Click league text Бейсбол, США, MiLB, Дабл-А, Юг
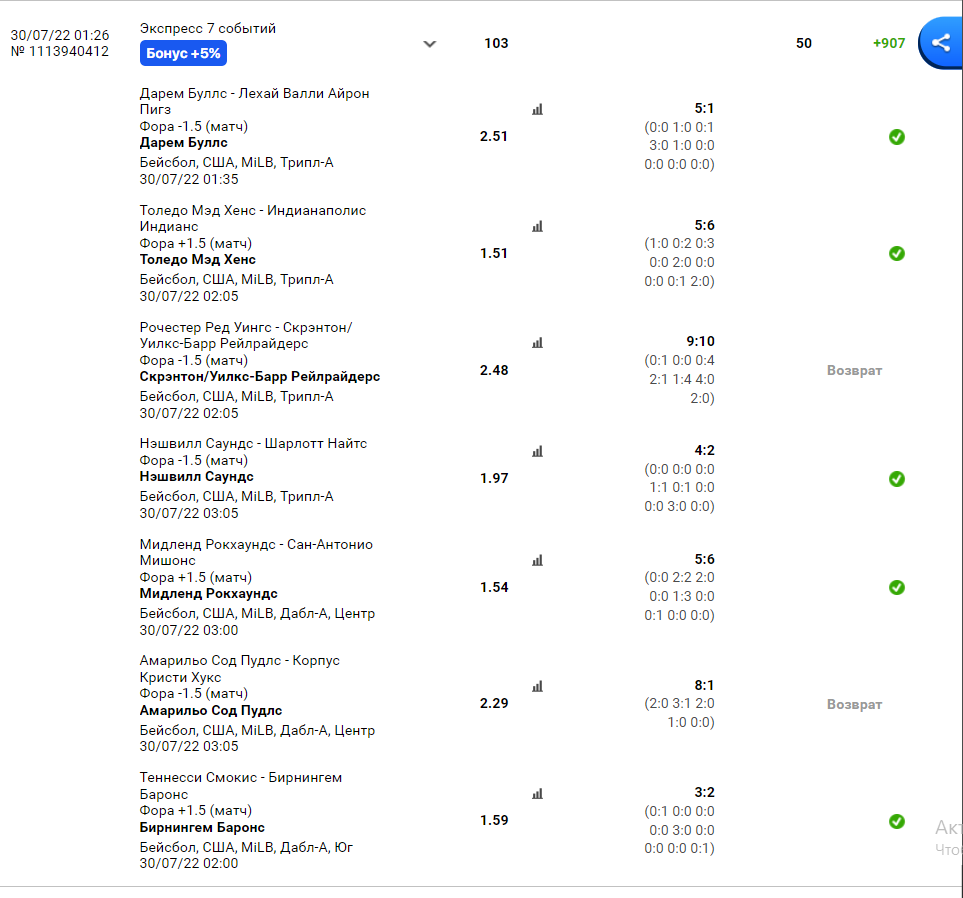963x898 pixels. click(x=246, y=847)
